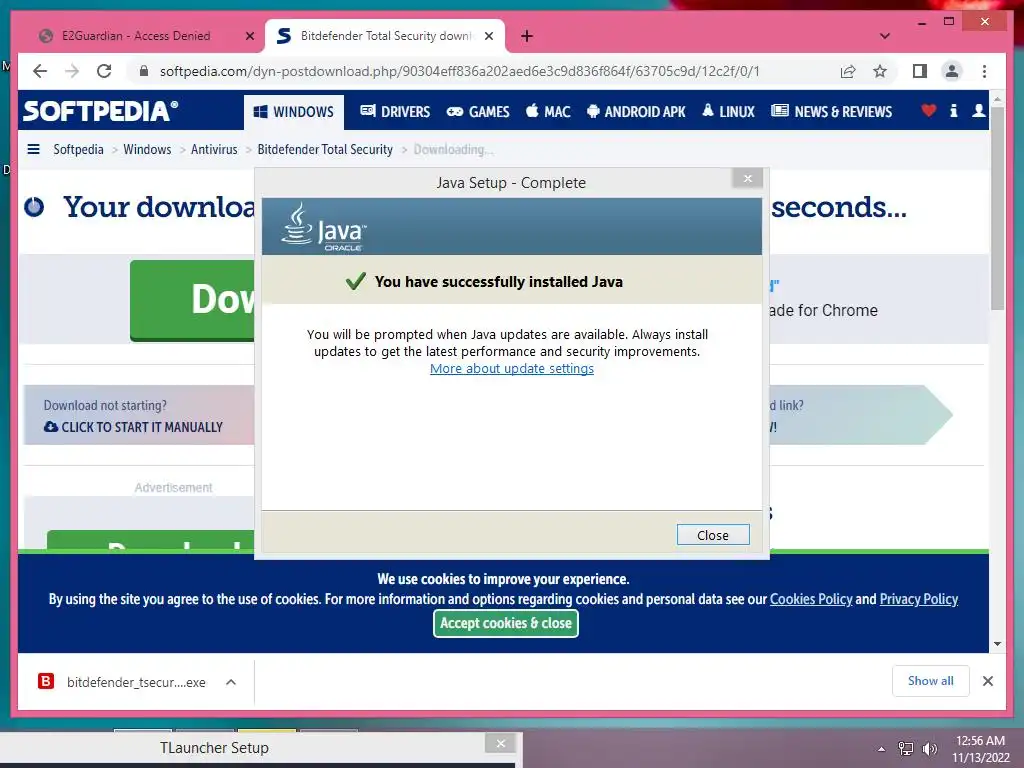Image resolution: width=1024 pixels, height=768 pixels.
Task: Reload the Softpedia page
Action: (104, 71)
